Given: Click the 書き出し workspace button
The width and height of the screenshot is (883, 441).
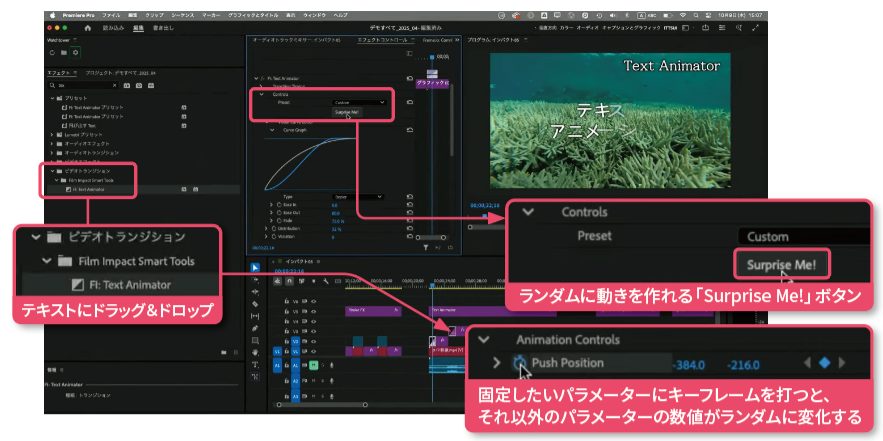Looking at the screenshot, I should pos(160,28).
